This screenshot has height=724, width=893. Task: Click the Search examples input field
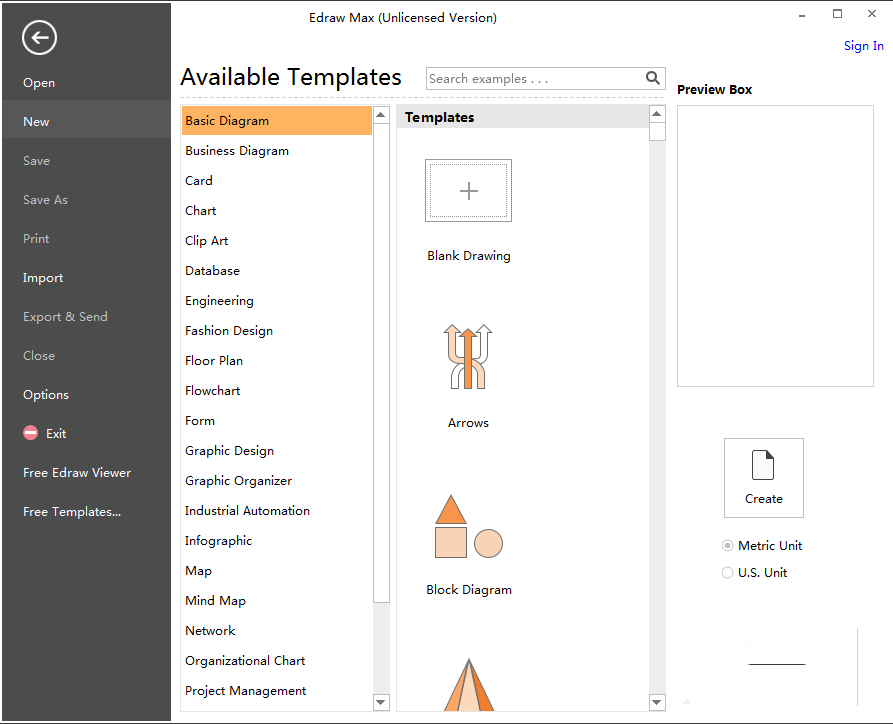pos(535,79)
